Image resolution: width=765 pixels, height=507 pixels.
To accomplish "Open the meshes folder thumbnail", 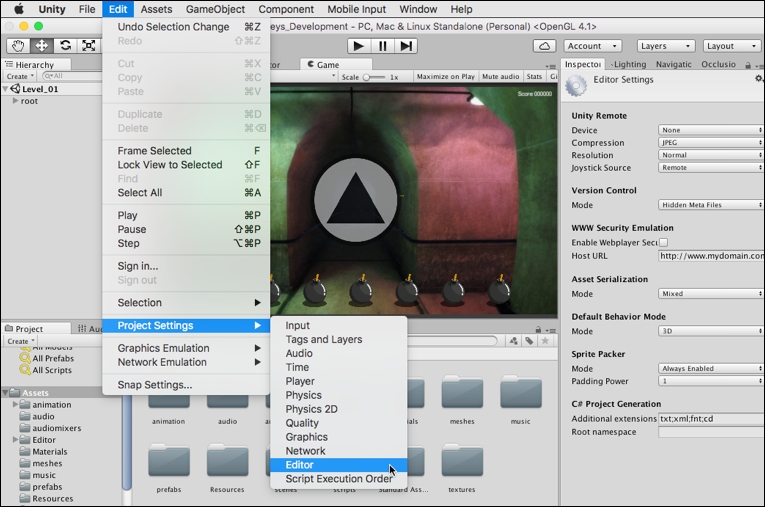I will click(x=462, y=391).
